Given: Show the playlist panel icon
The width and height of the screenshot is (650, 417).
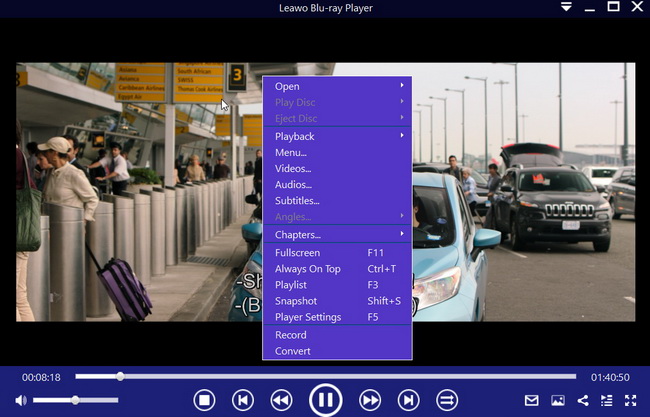Looking at the screenshot, I should 606,400.
